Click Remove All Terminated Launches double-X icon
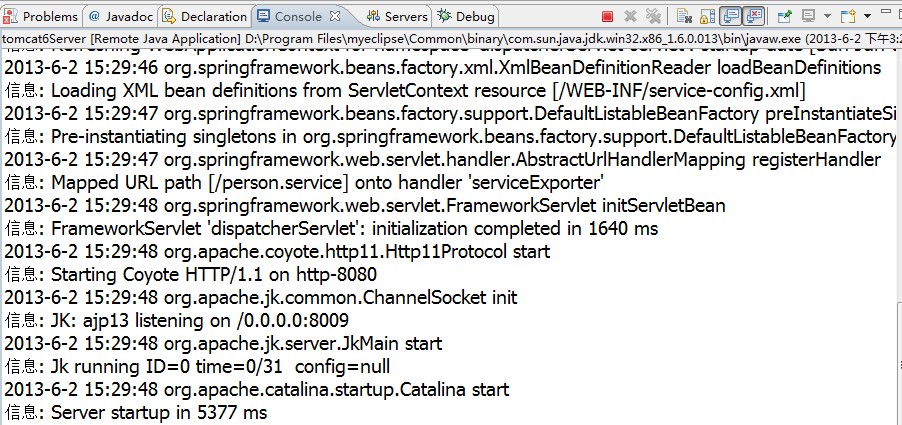Image resolution: width=902 pixels, height=425 pixels. (653, 16)
